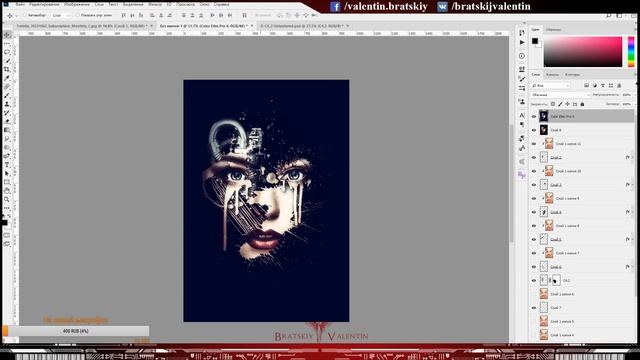Select the Lasso tool

[x=7, y=52]
